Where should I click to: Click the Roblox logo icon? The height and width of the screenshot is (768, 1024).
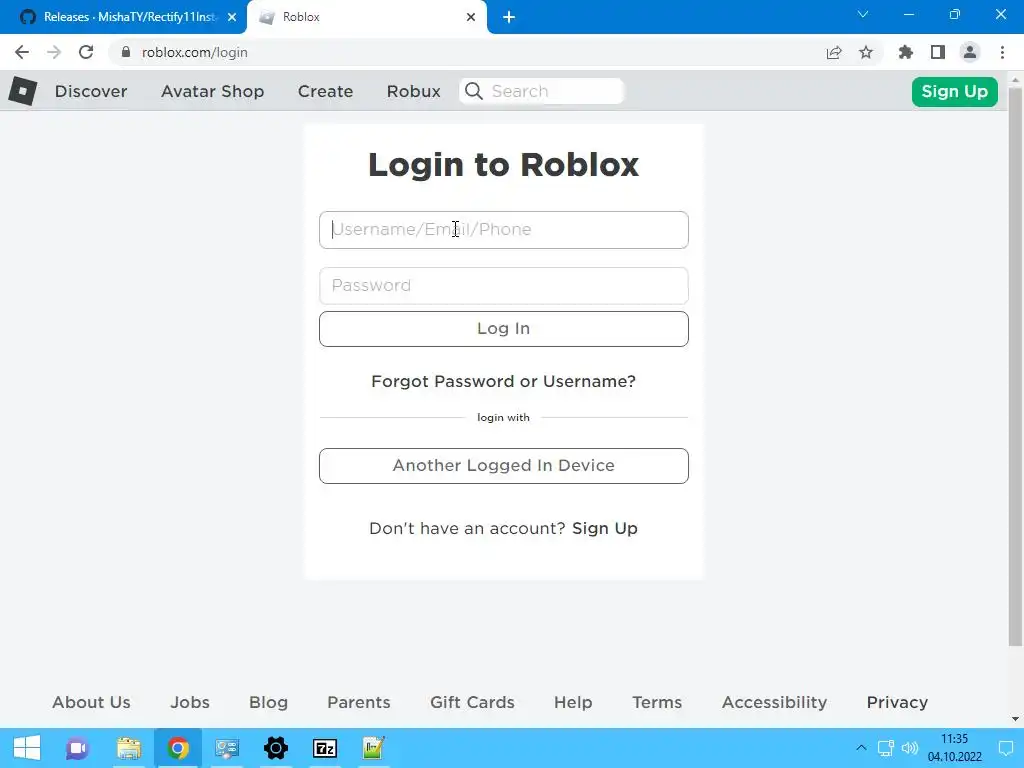click(23, 91)
